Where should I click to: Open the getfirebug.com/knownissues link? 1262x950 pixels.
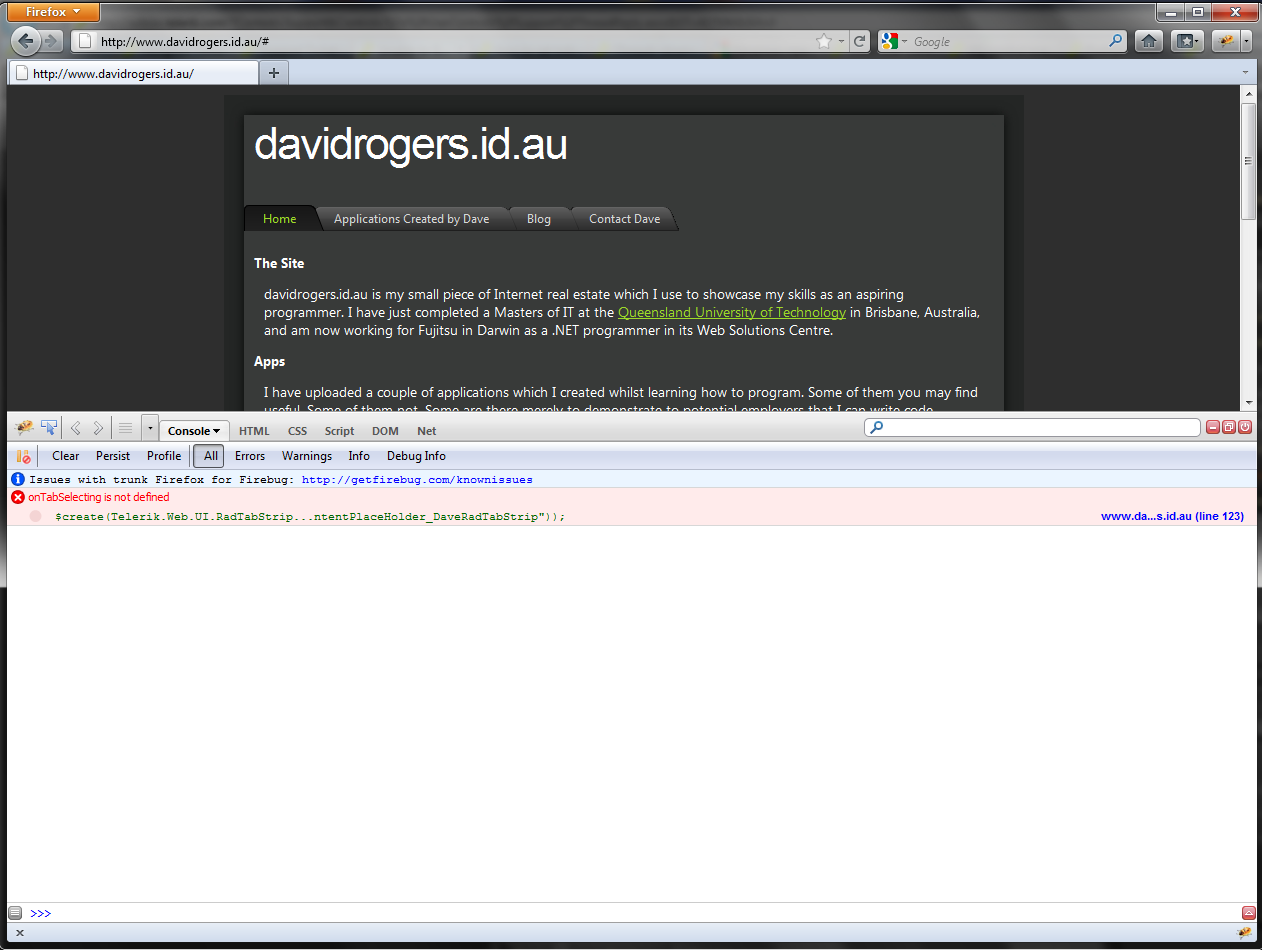[417, 480]
